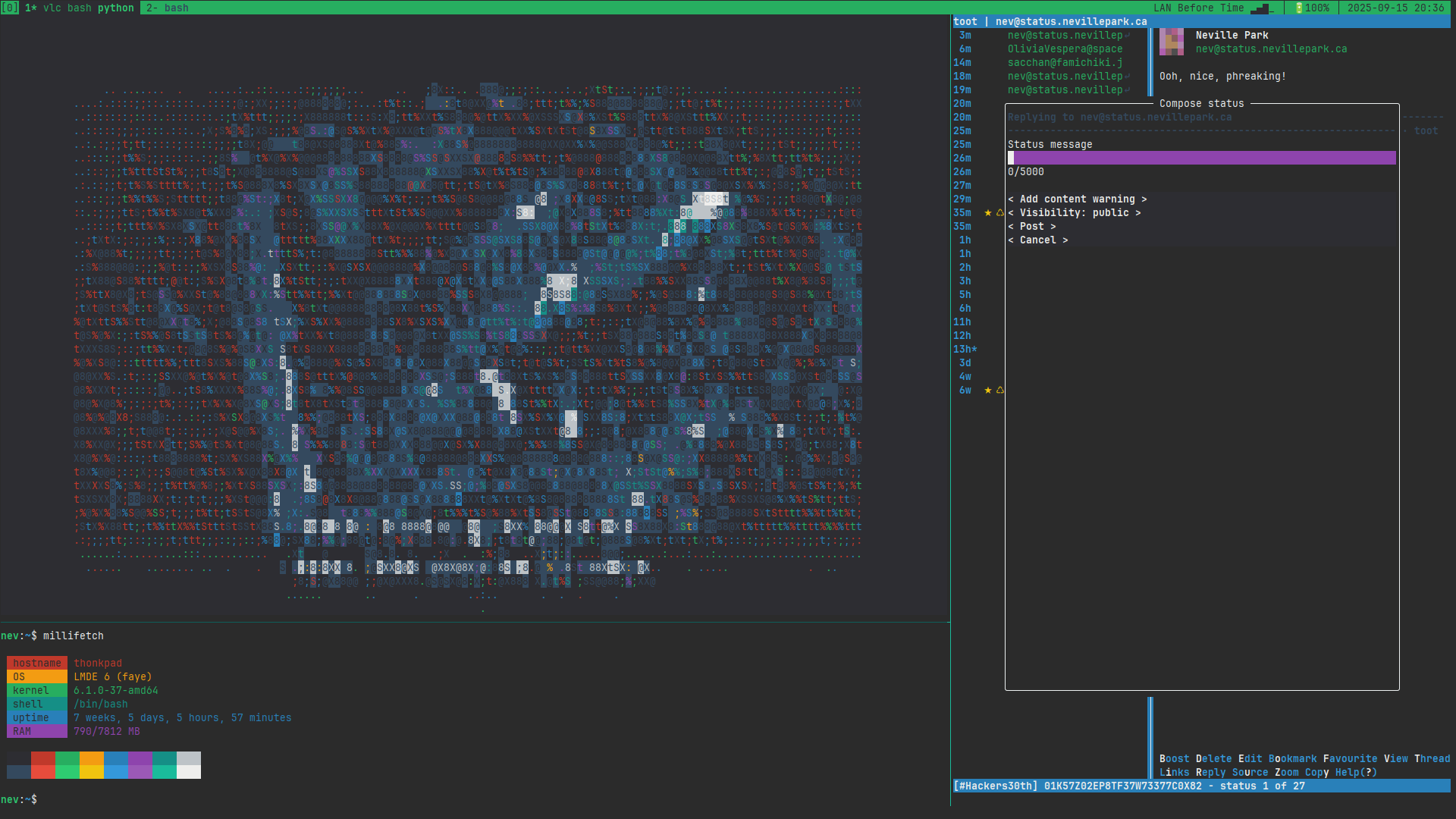Click the star icon on the 6w row

[987, 391]
